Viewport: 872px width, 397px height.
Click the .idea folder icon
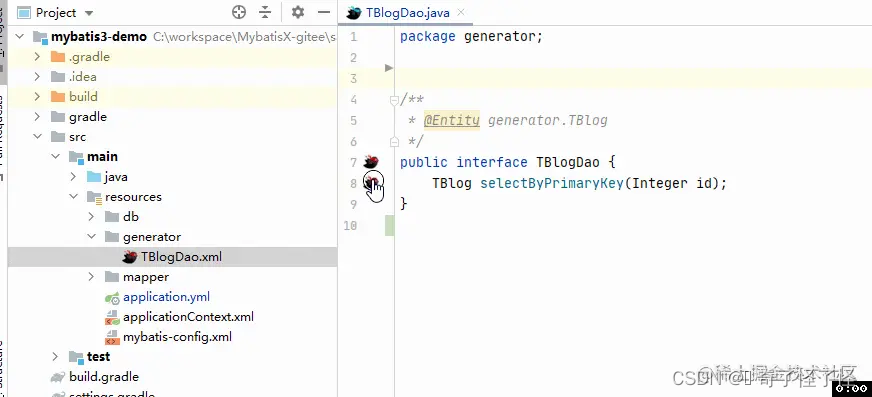coord(58,77)
